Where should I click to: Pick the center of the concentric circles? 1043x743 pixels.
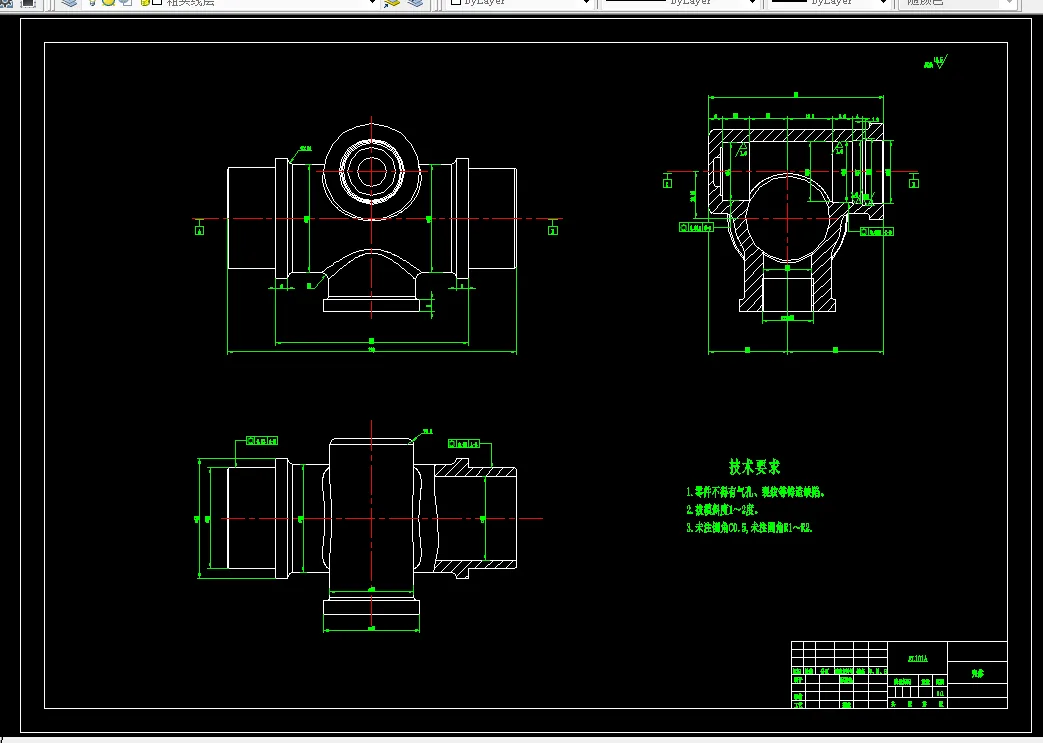tap(371, 172)
